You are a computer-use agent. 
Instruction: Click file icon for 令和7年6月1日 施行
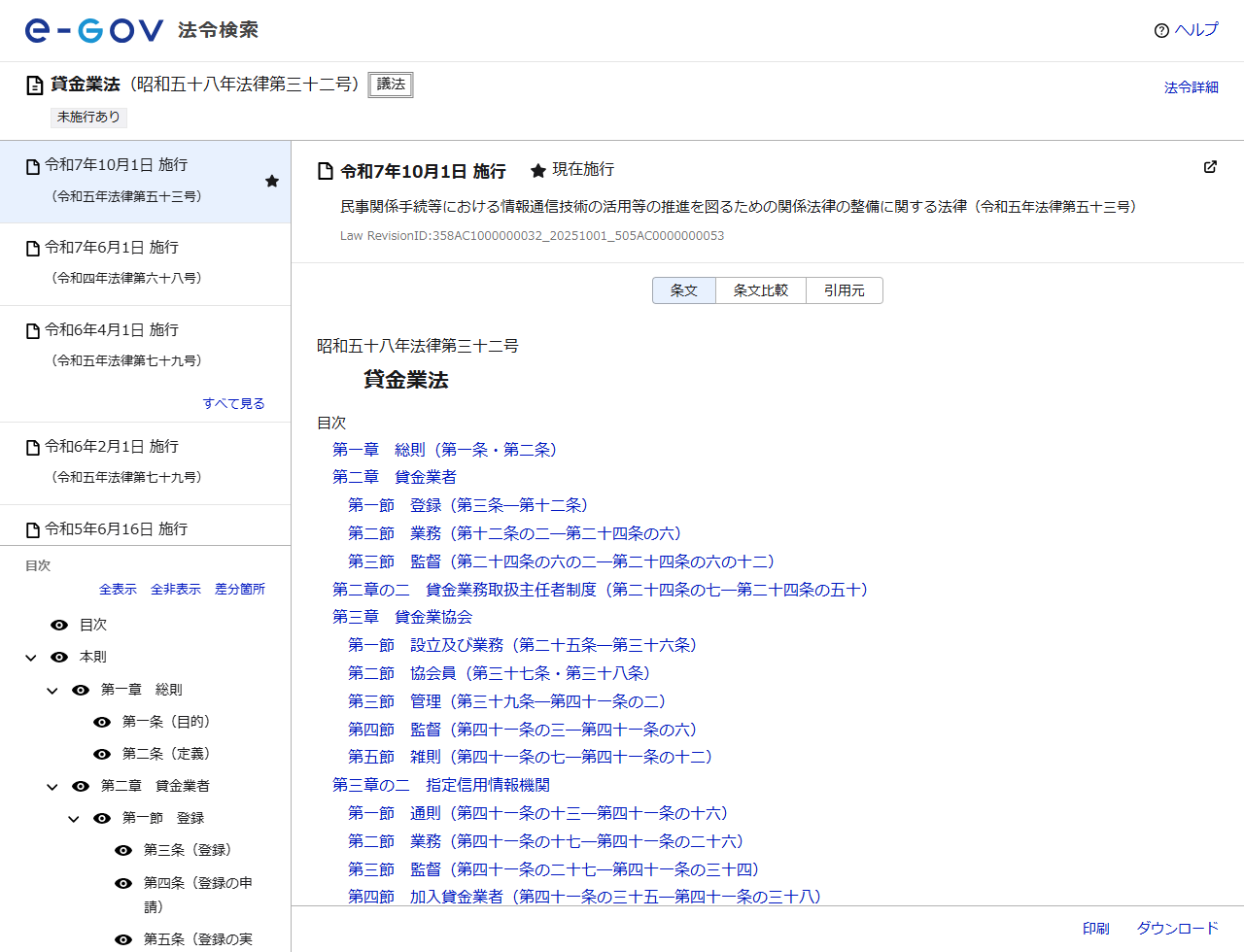pos(33,249)
